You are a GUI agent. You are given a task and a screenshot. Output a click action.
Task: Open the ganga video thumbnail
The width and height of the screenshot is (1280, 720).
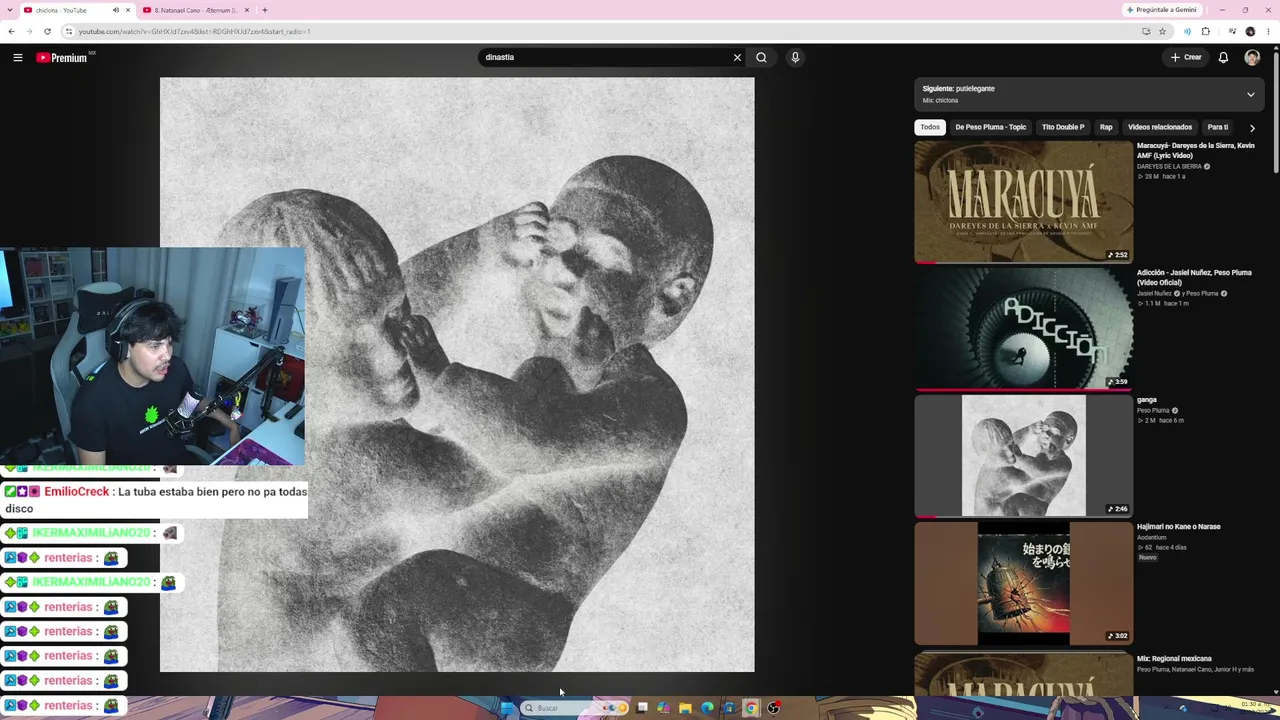(1023, 456)
